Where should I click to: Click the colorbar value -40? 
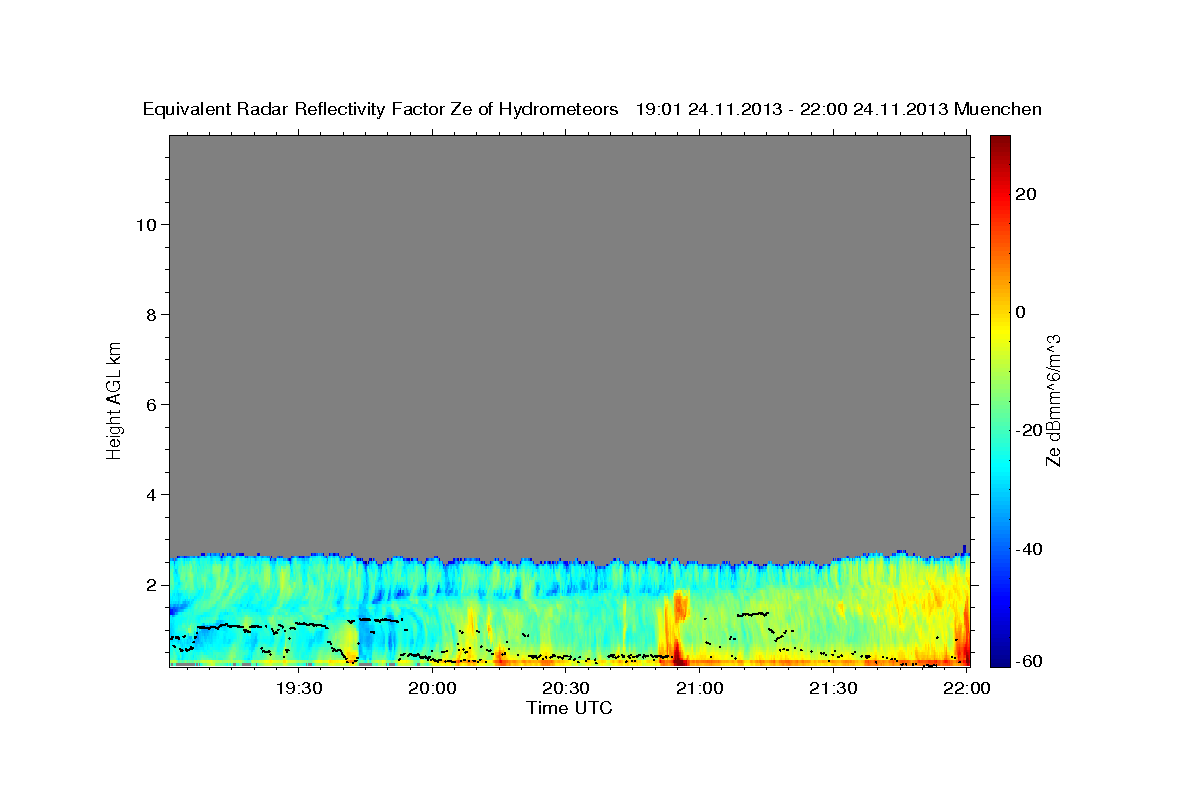click(x=1027, y=549)
